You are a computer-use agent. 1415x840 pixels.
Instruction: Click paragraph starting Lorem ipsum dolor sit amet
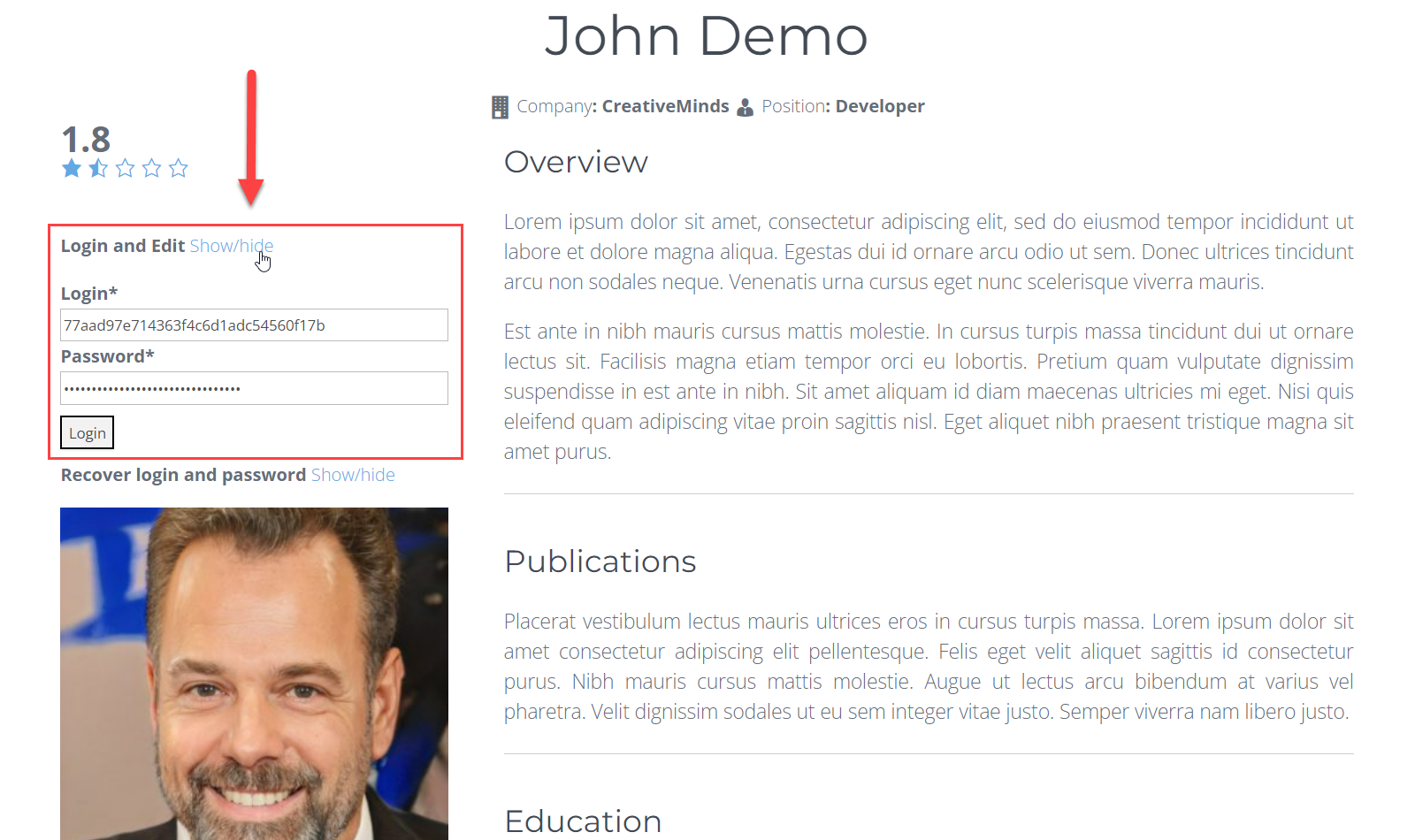point(929,252)
